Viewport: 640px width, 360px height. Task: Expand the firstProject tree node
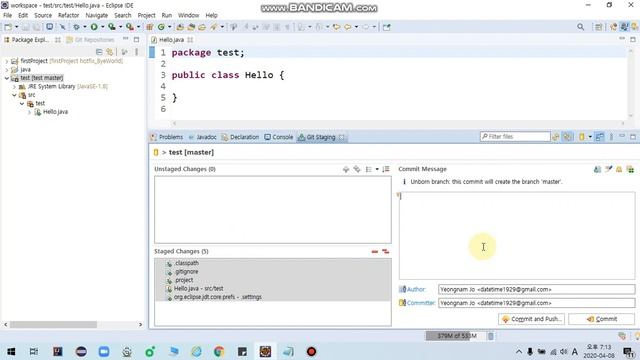coord(7,61)
